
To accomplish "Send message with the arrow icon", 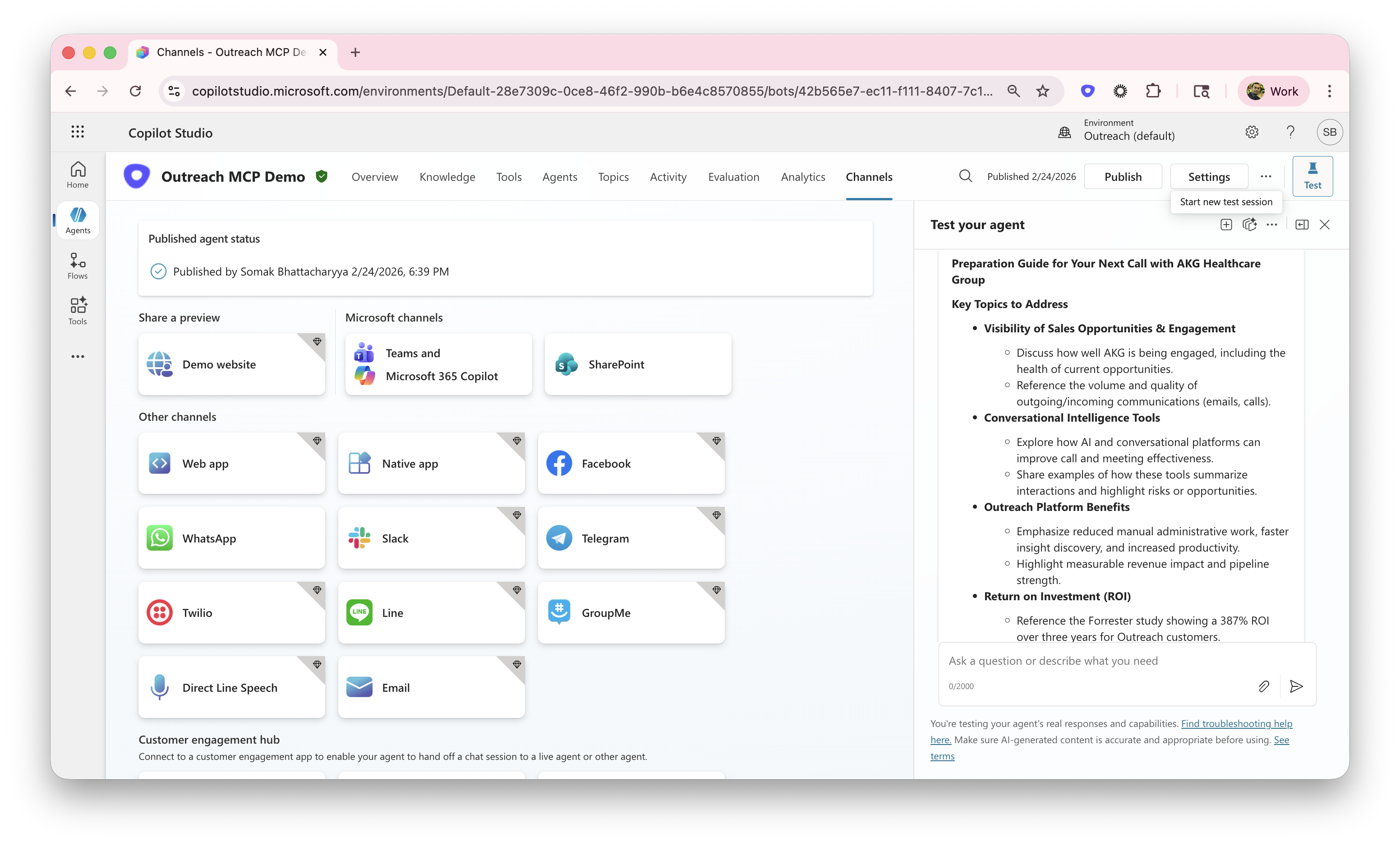I will [1297, 686].
